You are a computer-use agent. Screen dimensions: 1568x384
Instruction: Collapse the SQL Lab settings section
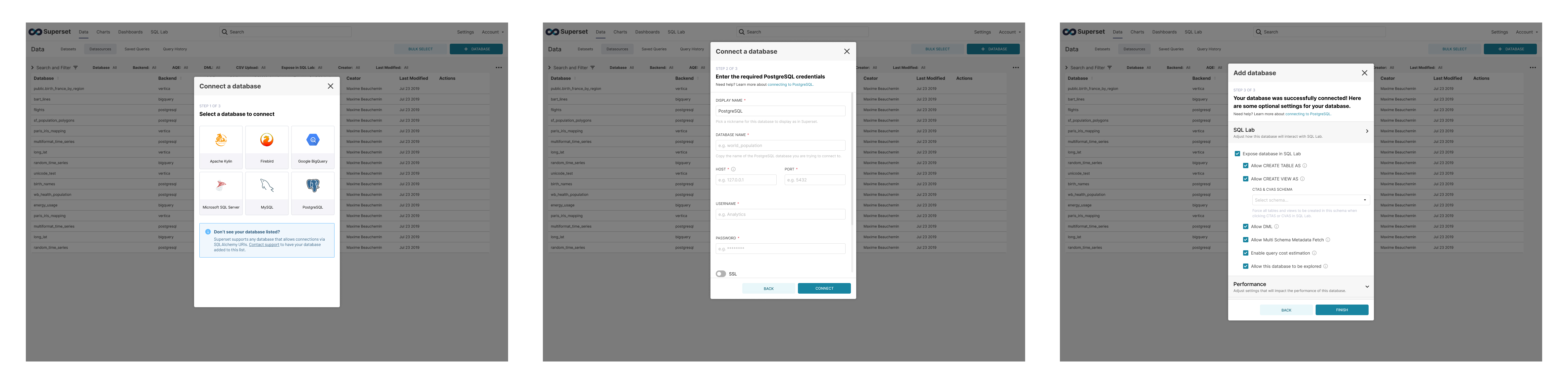click(x=1367, y=131)
